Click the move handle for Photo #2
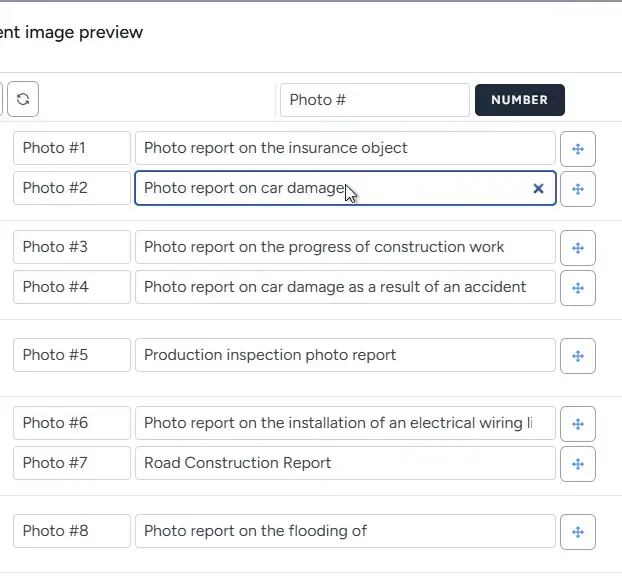The width and height of the screenshot is (622, 584). [578, 189]
